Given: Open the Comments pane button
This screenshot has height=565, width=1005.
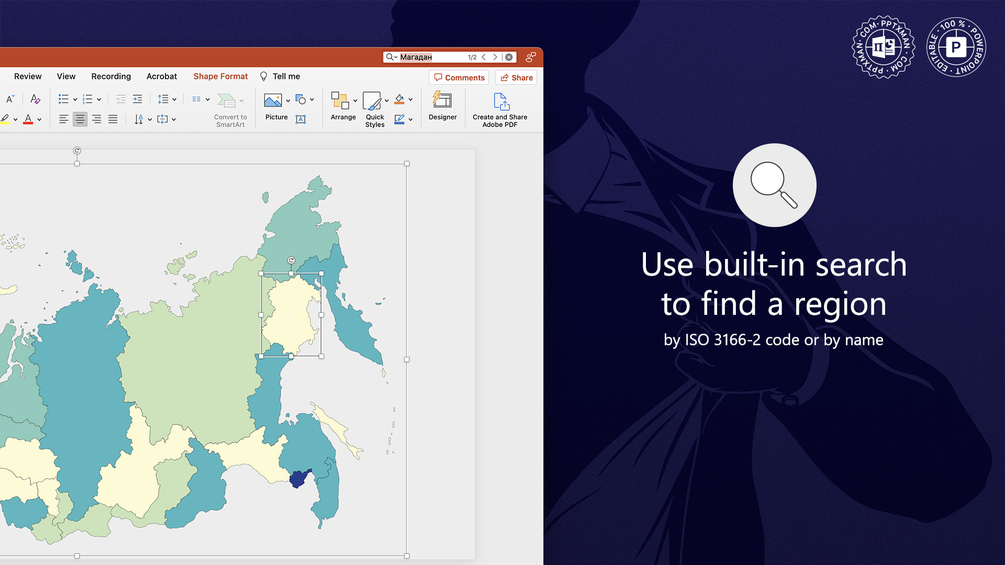Looking at the screenshot, I should pyautogui.click(x=459, y=78).
